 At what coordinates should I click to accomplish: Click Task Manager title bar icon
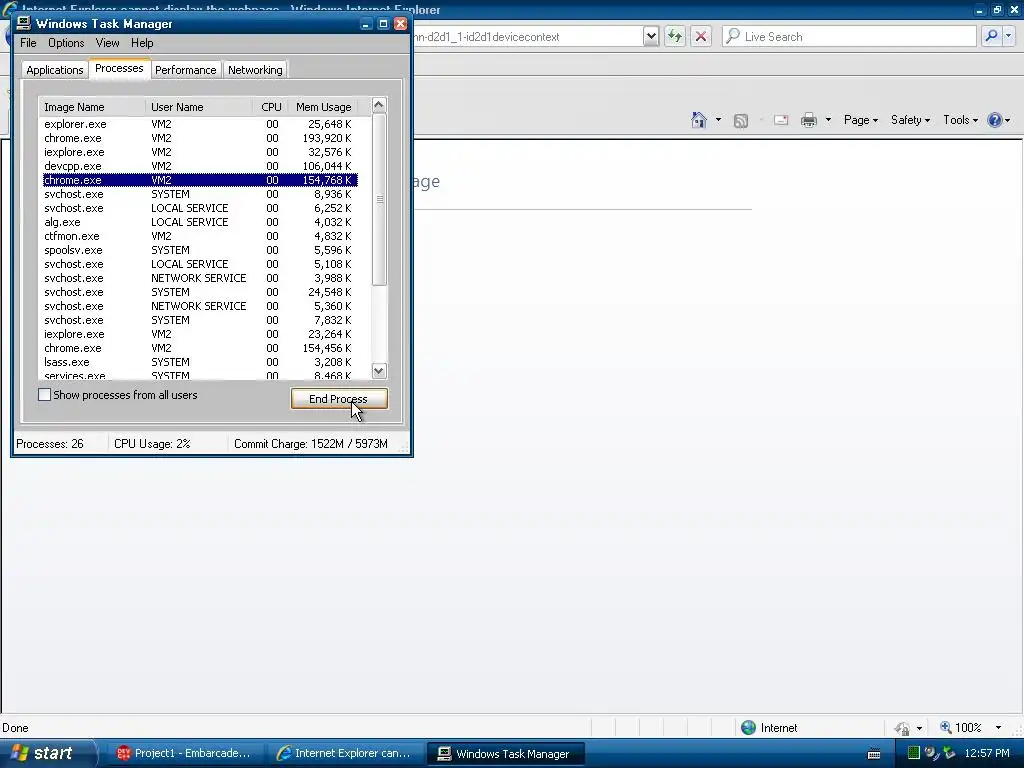[24, 24]
